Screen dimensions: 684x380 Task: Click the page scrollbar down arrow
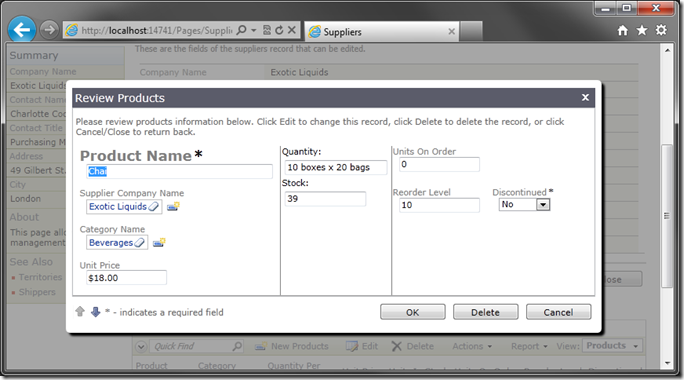(x=667, y=363)
